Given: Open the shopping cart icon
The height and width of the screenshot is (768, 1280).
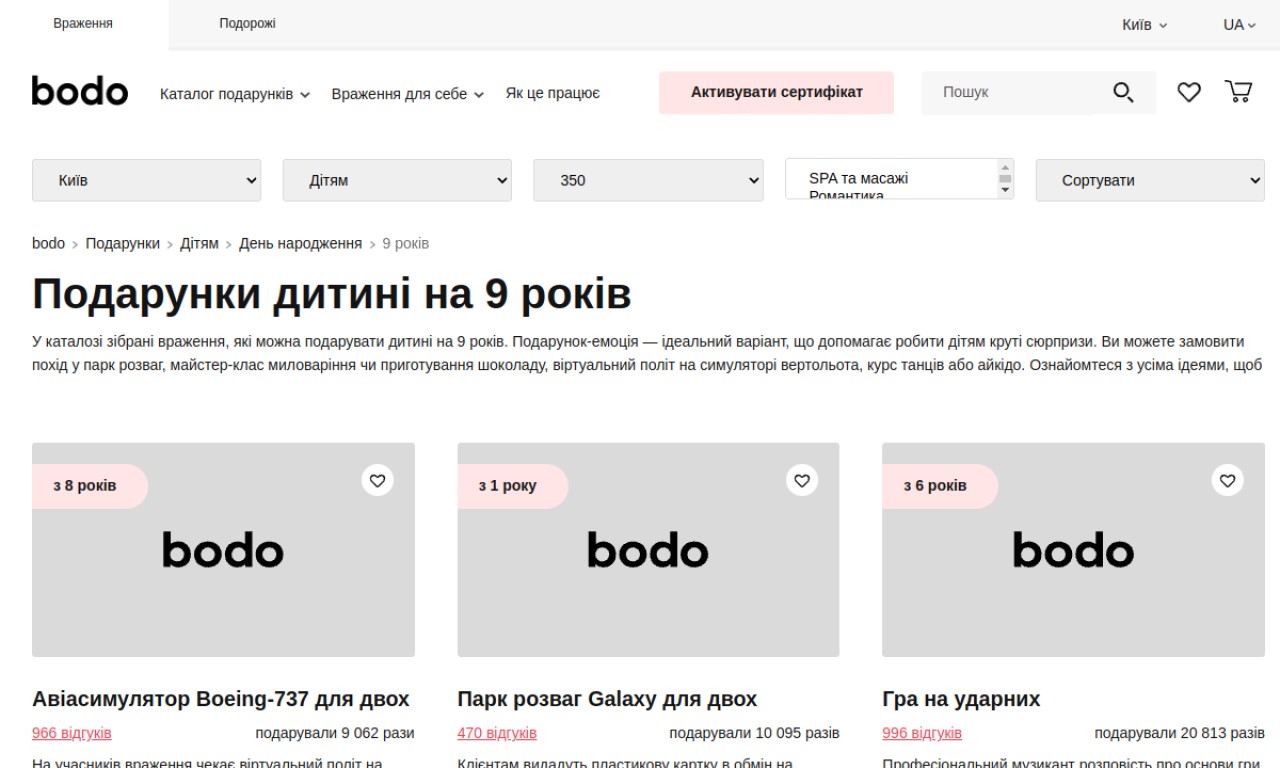Looking at the screenshot, I should pos(1238,92).
